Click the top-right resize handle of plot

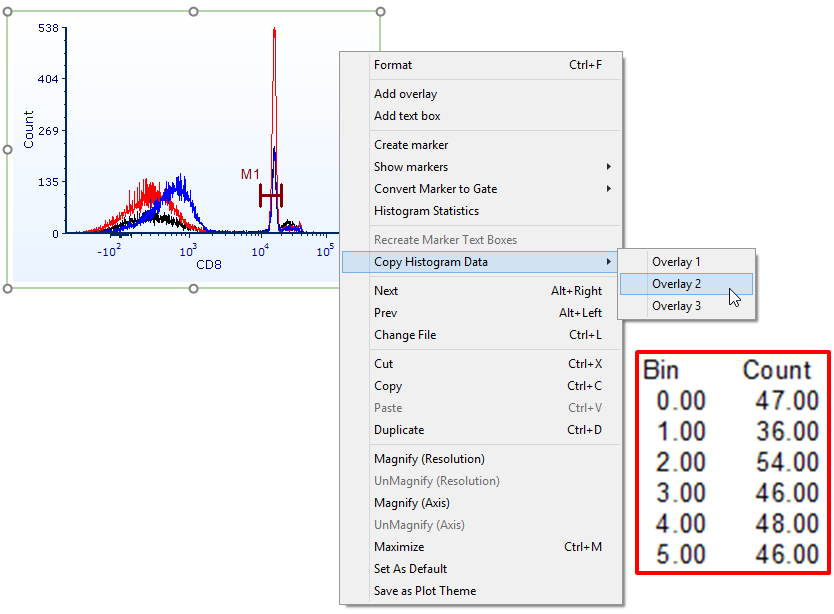(380, 12)
